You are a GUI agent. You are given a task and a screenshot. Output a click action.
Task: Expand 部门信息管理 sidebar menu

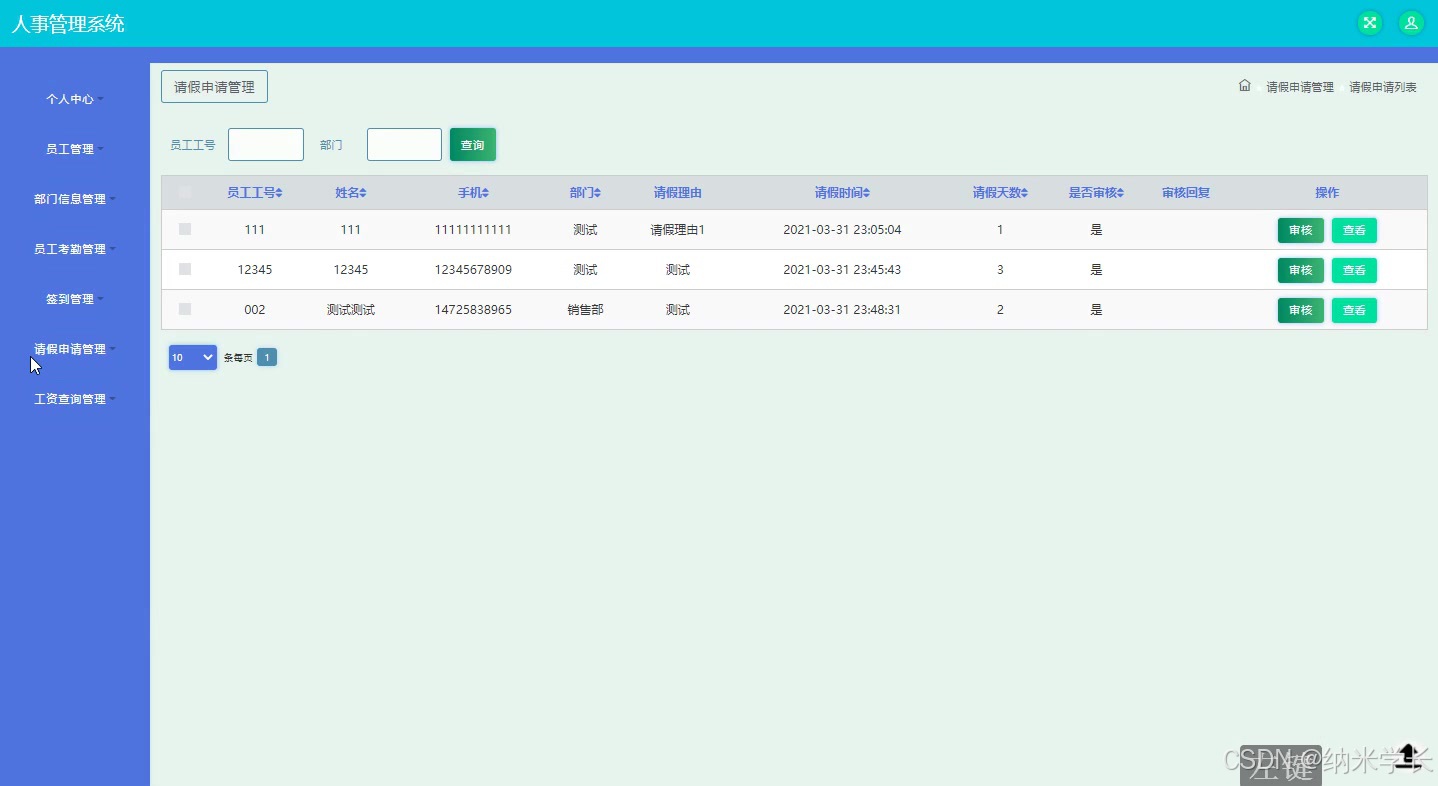point(74,199)
